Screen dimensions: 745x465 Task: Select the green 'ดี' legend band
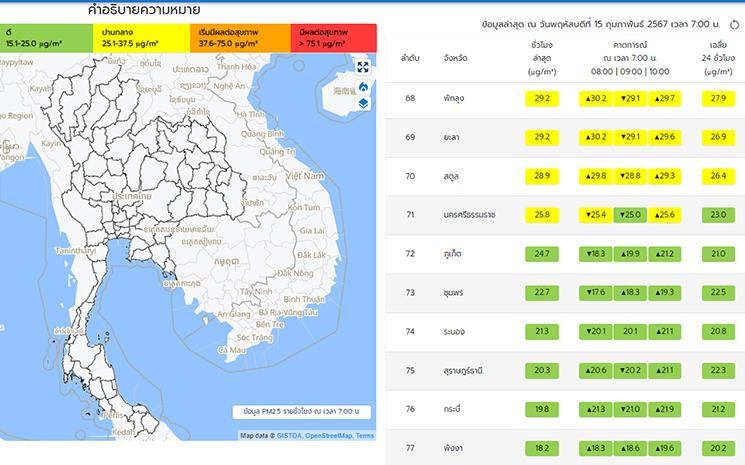(47, 38)
